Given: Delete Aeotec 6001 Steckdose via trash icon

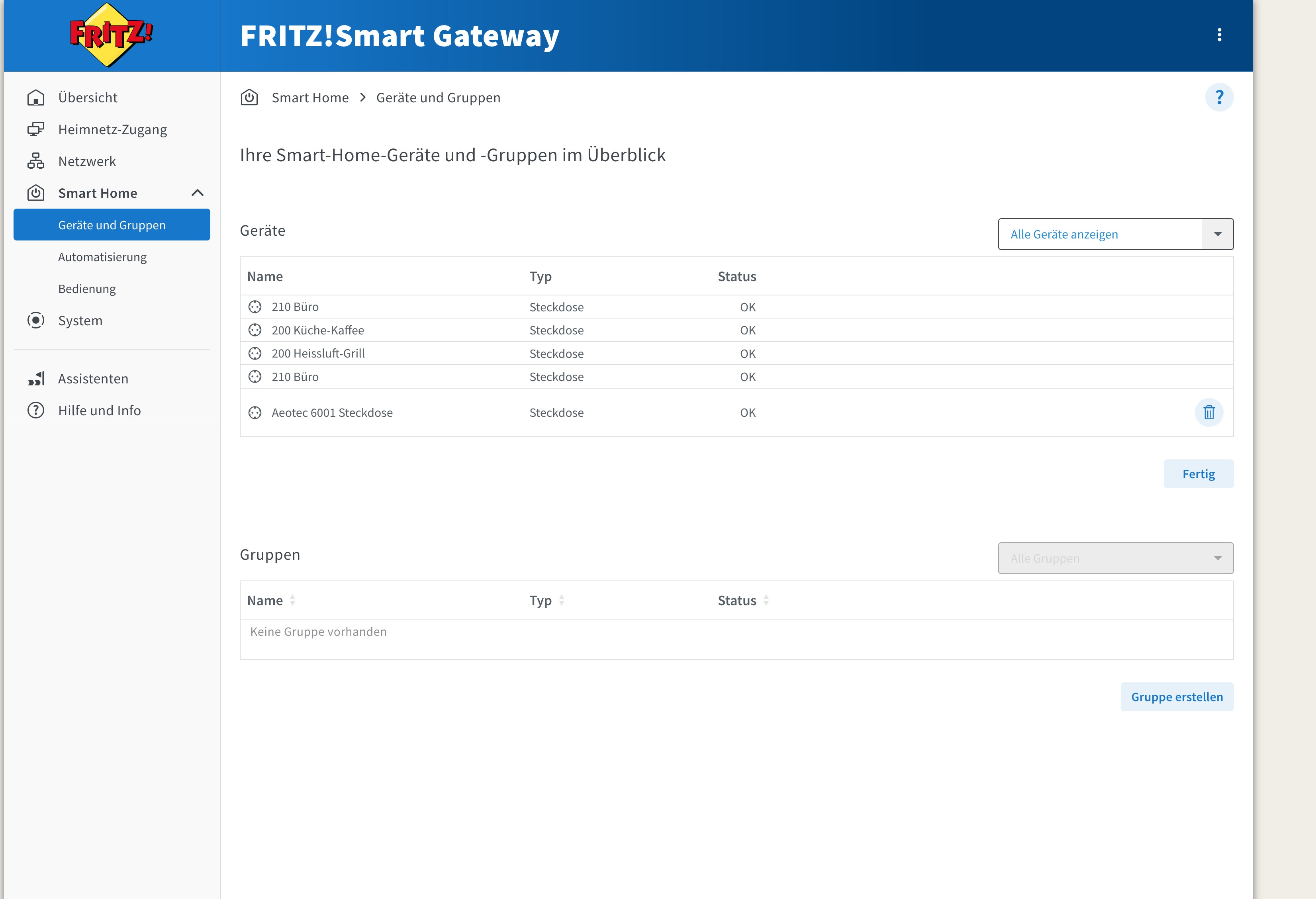Looking at the screenshot, I should [1210, 413].
